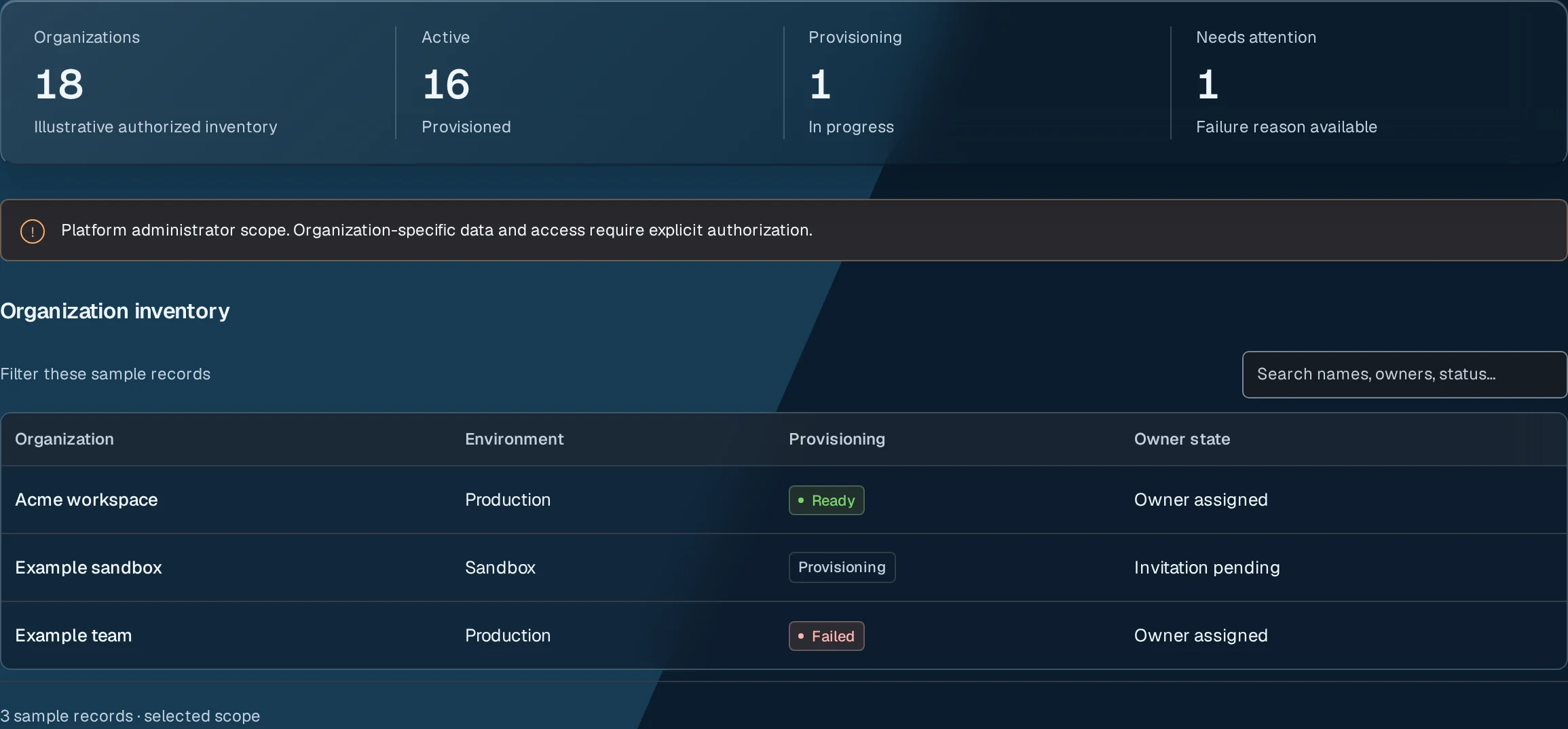Image resolution: width=1568 pixels, height=729 pixels.
Task: Select the Failed status badge for Example team
Action: coord(826,636)
